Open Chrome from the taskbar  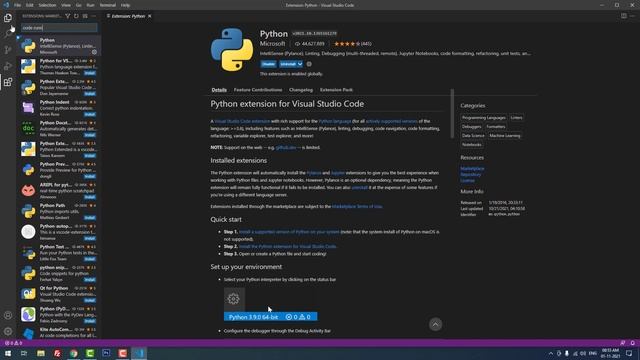(x=73, y=353)
